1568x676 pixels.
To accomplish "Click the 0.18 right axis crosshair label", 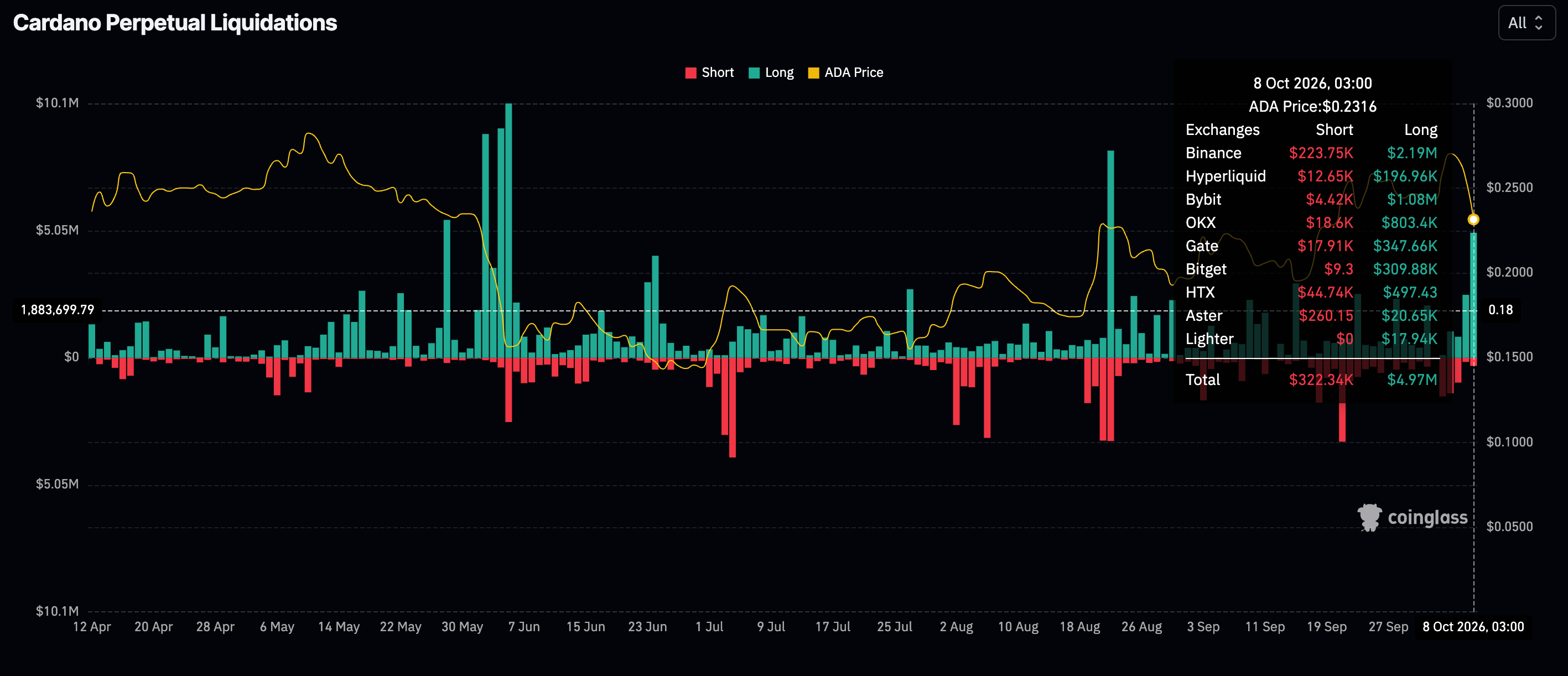I will [x=1500, y=310].
